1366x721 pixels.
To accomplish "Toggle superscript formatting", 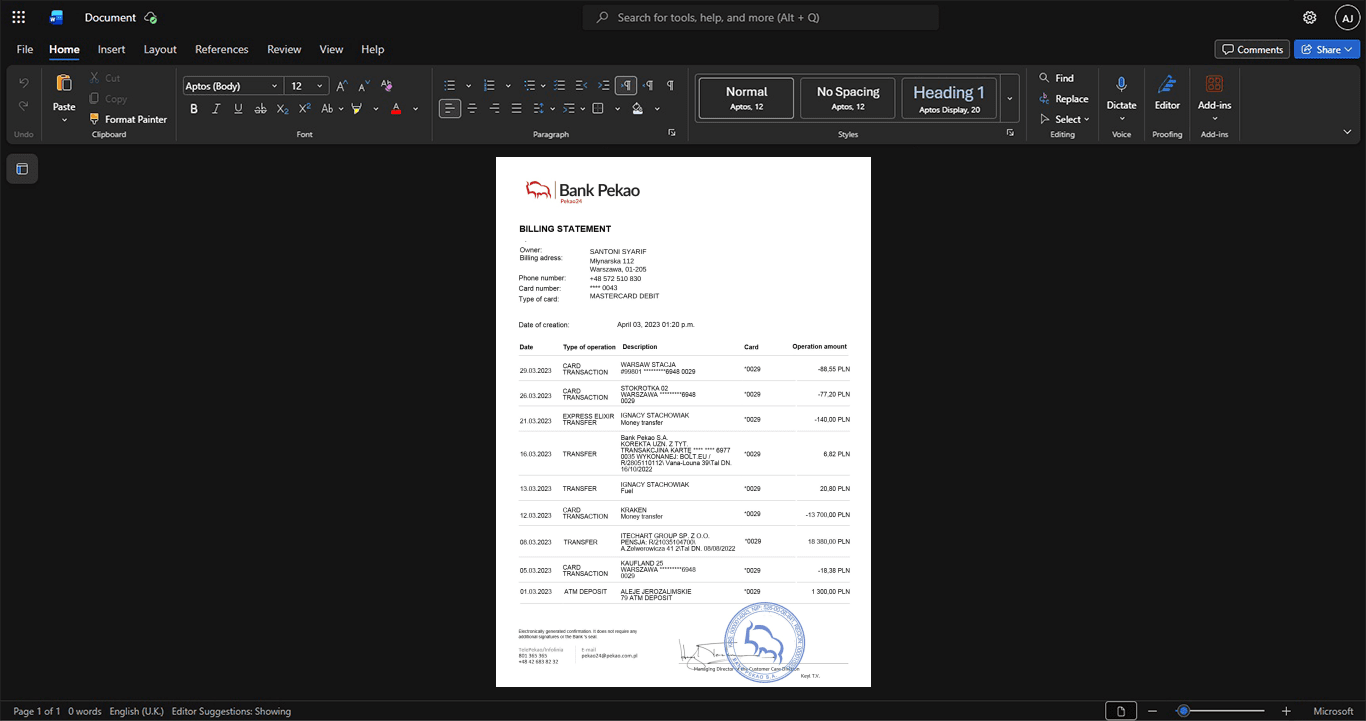I will tap(305, 108).
